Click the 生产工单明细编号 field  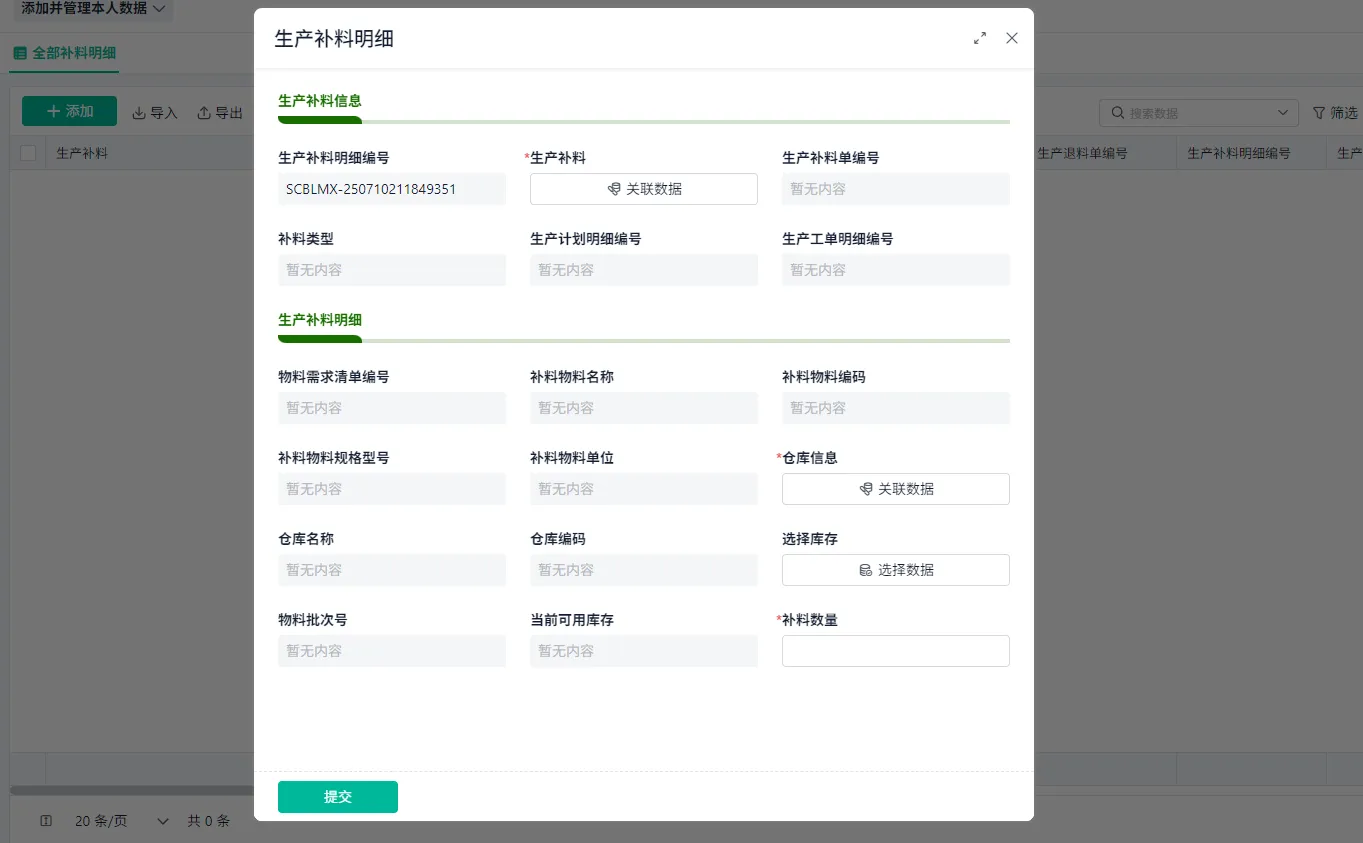click(x=896, y=270)
